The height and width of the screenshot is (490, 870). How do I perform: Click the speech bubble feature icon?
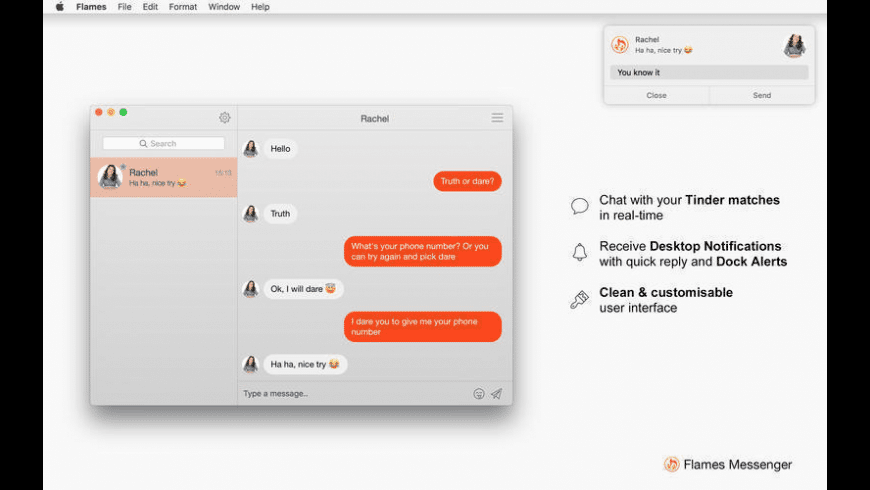pos(579,206)
